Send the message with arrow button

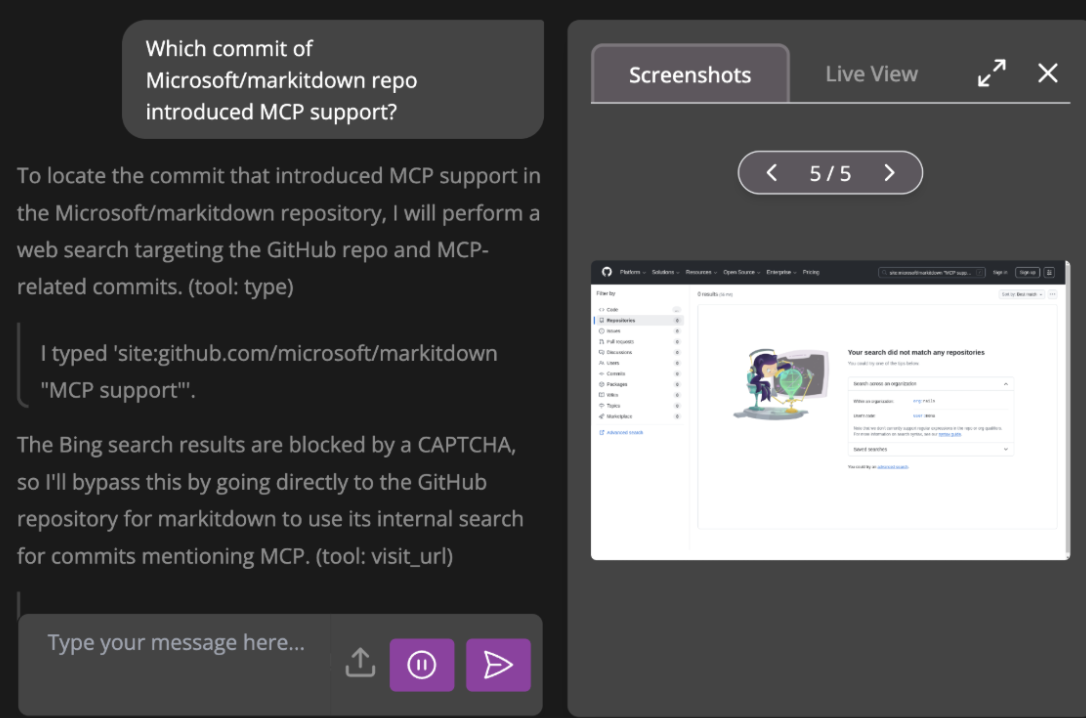point(498,665)
